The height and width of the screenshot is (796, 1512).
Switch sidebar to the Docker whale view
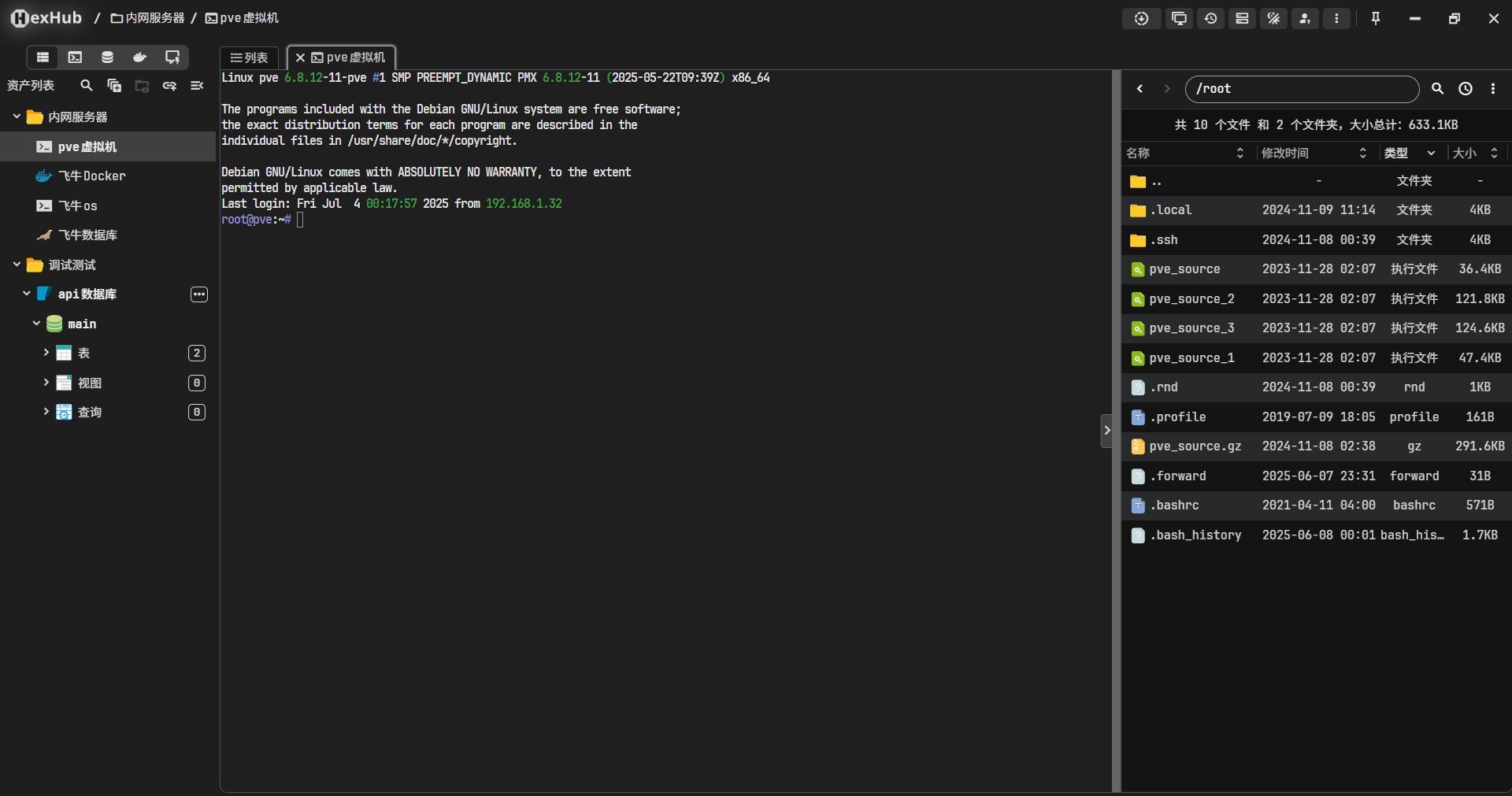pos(139,57)
